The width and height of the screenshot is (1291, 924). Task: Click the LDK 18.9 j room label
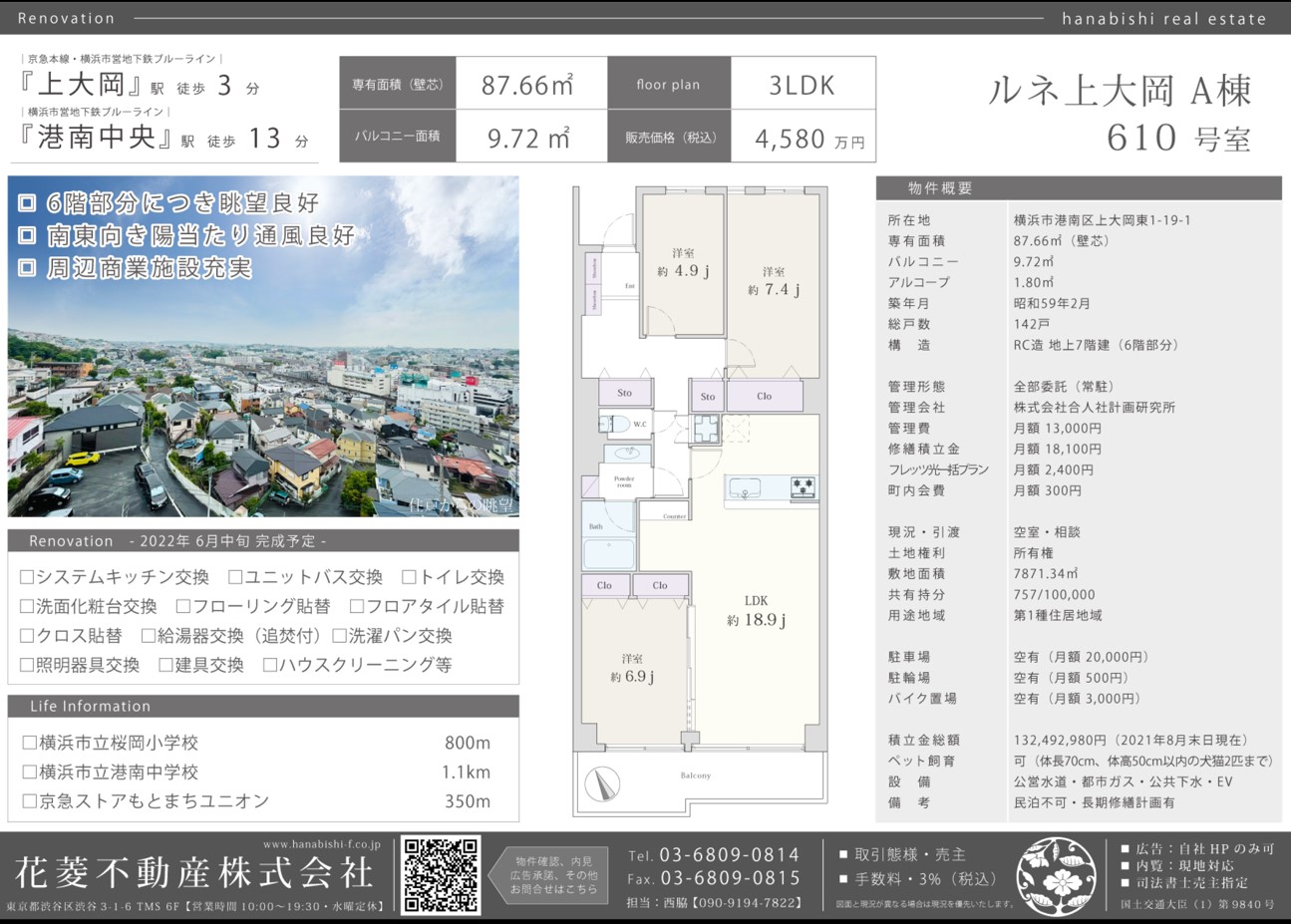[756, 611]
